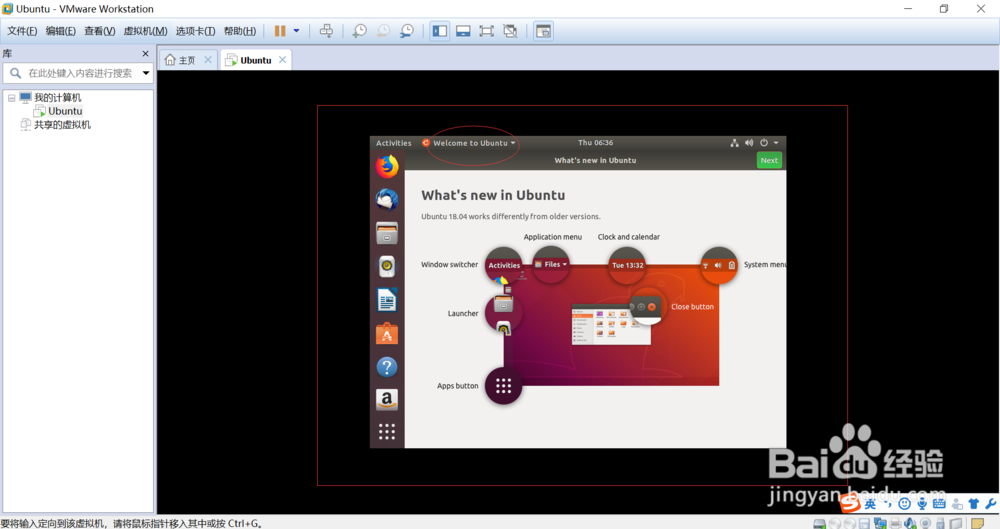Open Amazon from the dock
Image resolution: width=1000 pixels, height=529 pixels.
[386, 400]
